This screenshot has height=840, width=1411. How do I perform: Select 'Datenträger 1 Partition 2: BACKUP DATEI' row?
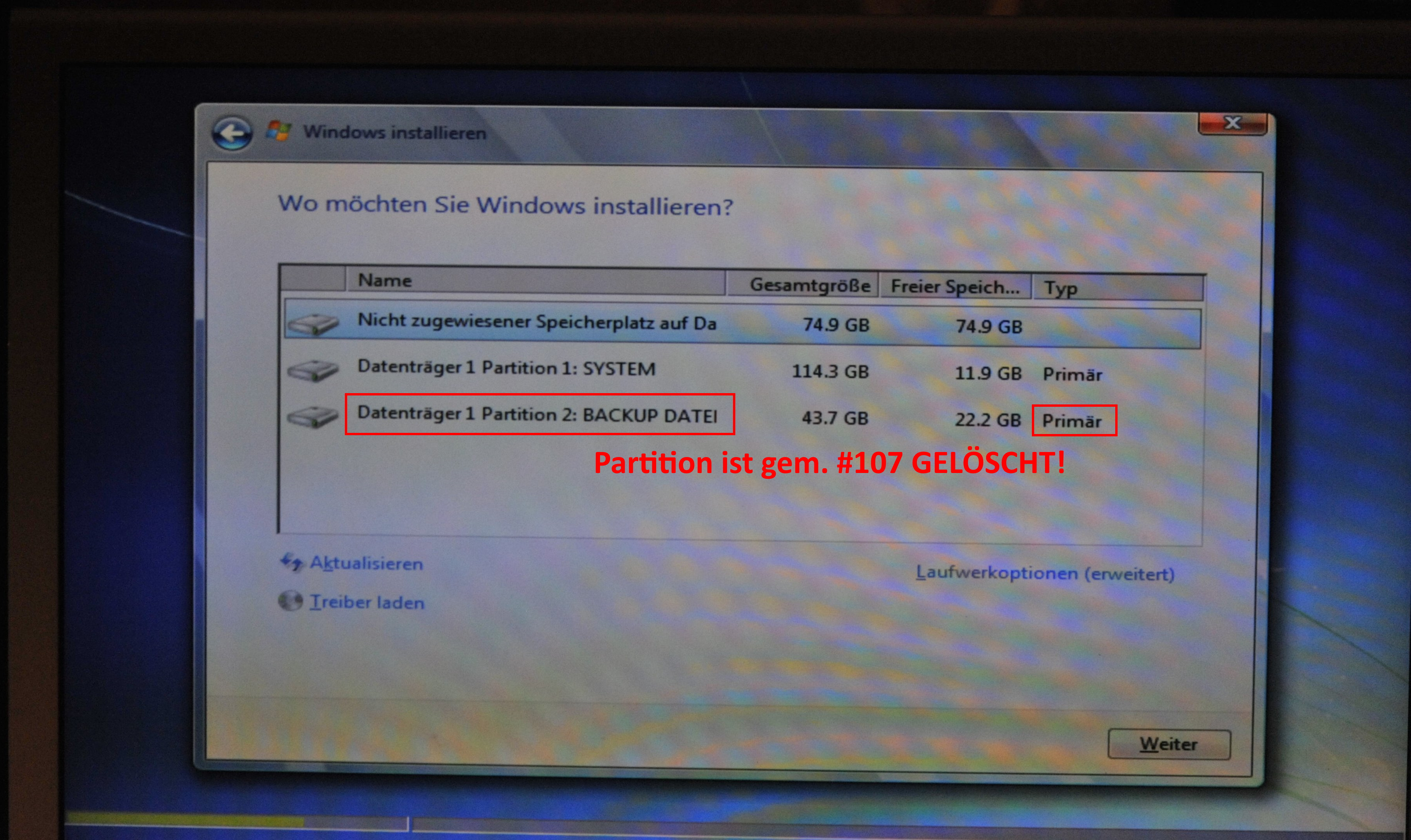coord(742,418)
